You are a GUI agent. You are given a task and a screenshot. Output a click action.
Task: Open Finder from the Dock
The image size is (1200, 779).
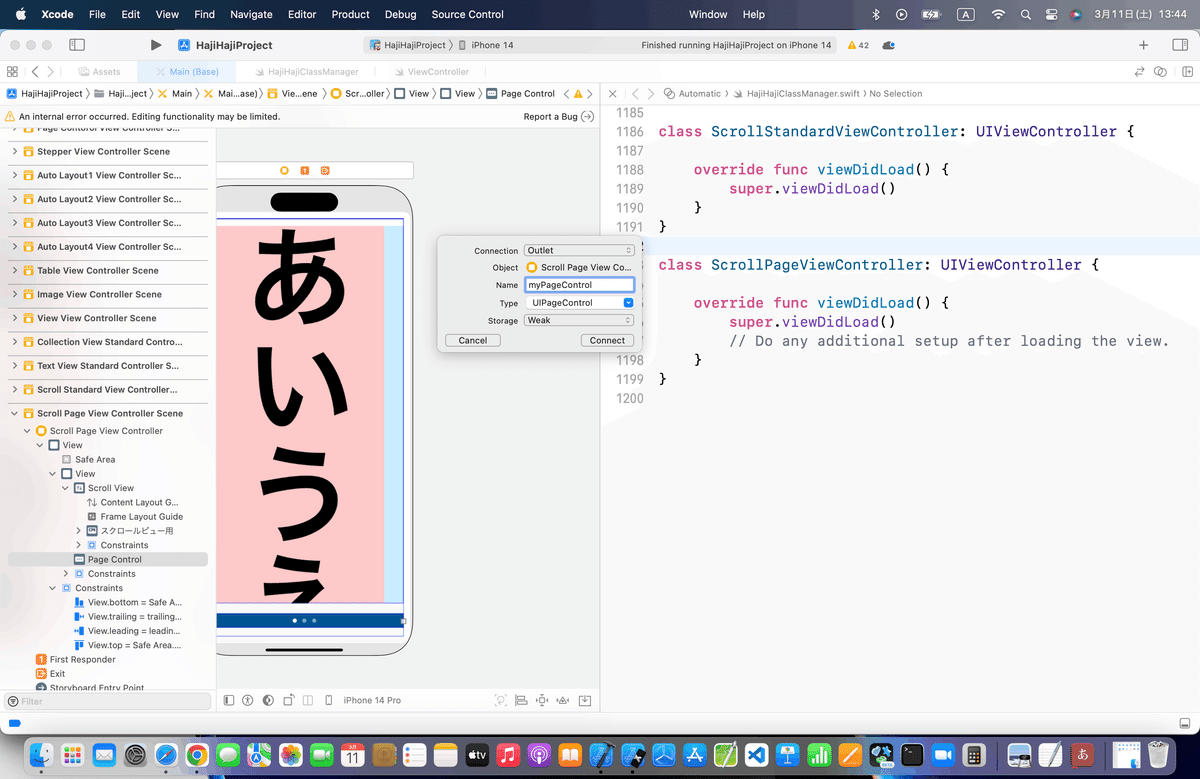(x=41, y=754)
